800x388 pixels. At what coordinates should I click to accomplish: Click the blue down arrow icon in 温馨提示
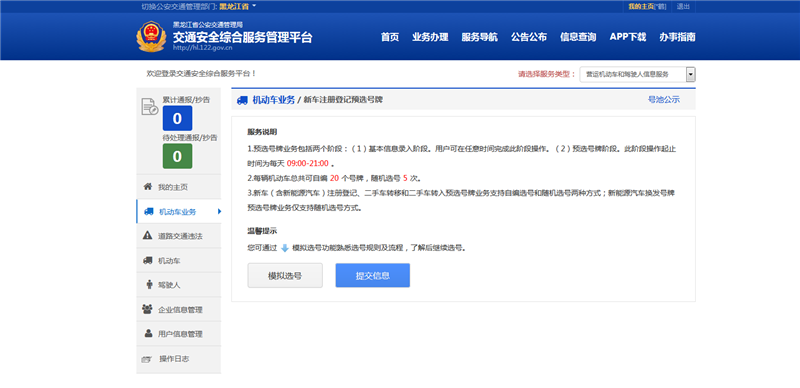[x=285, y=249]
